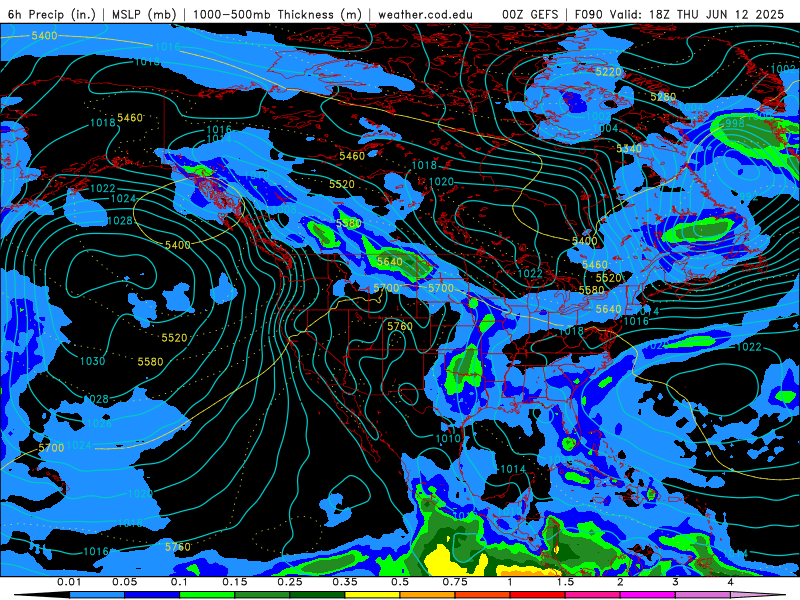Click the 0.01 value on the precipitation scale
The width and height of the screenshot is (800, 600).
(x=69, y=582)
